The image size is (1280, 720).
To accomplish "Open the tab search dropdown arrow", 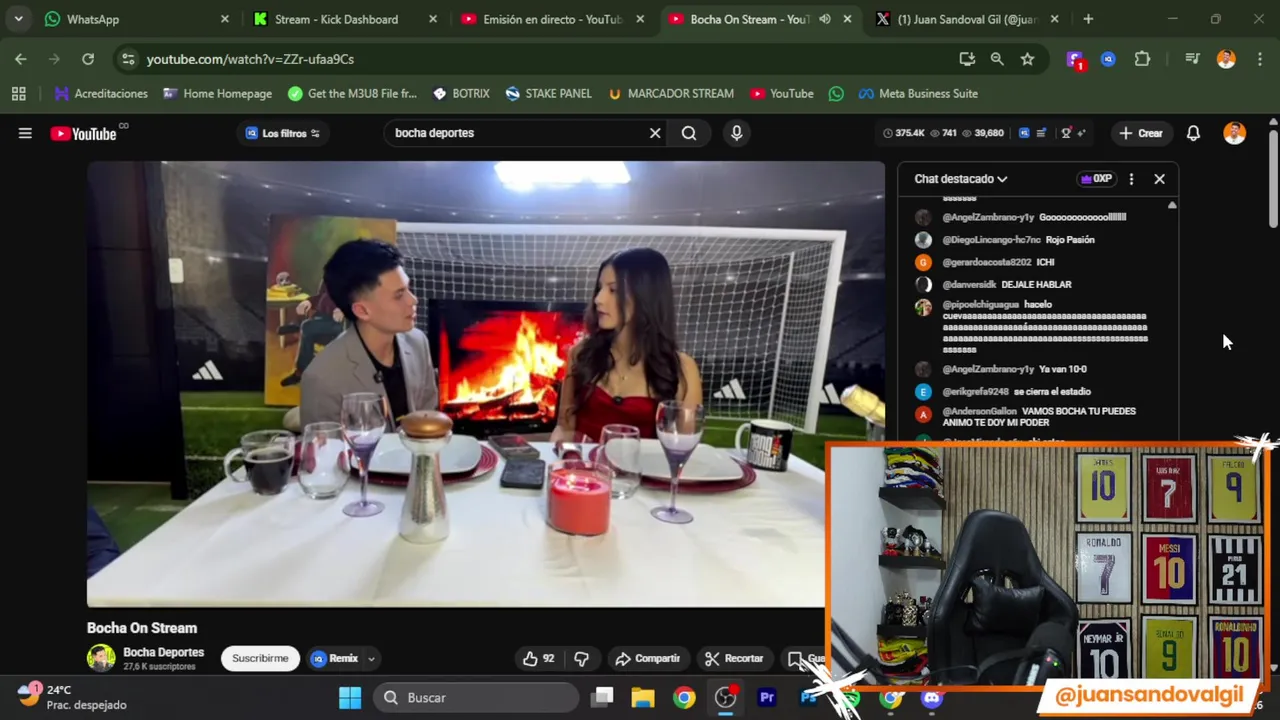I will click(18, 19).
